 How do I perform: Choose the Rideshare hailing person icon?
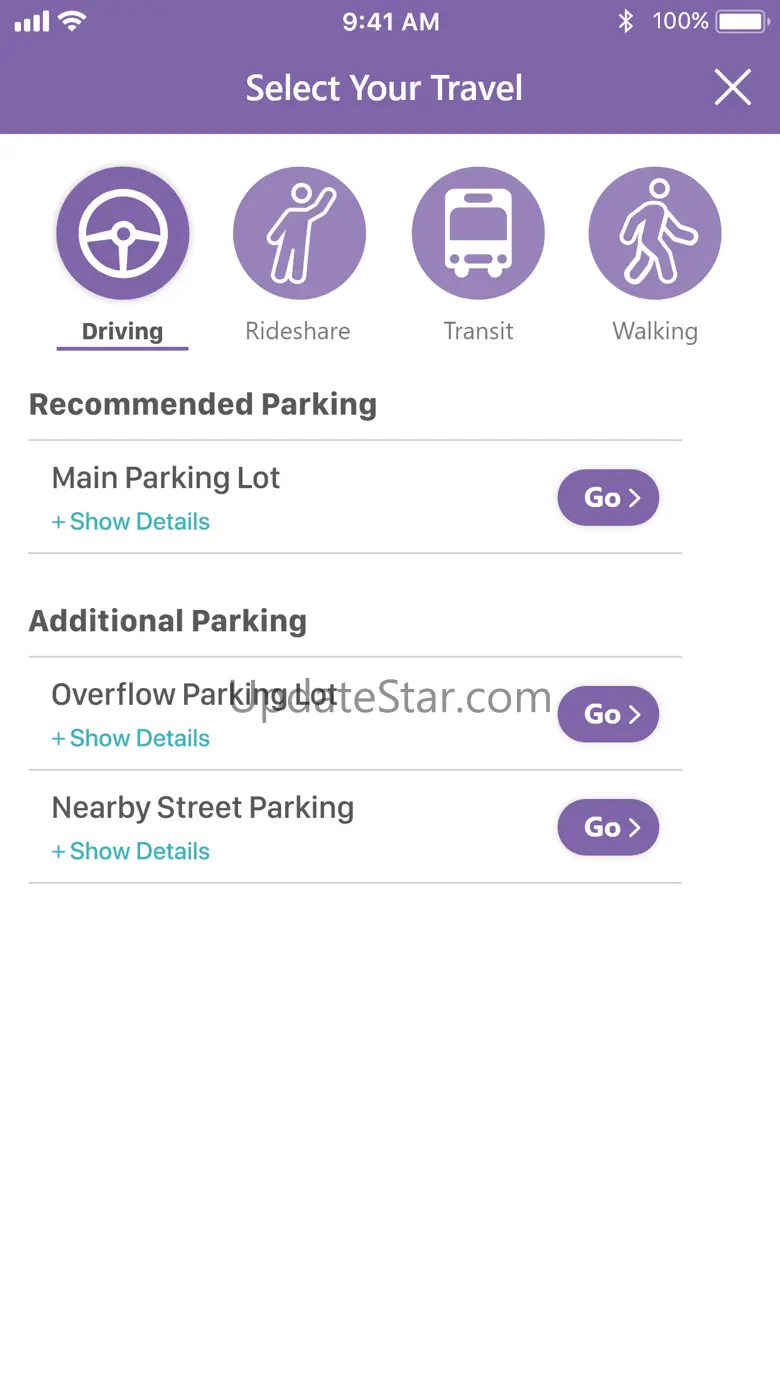[299, 233]
